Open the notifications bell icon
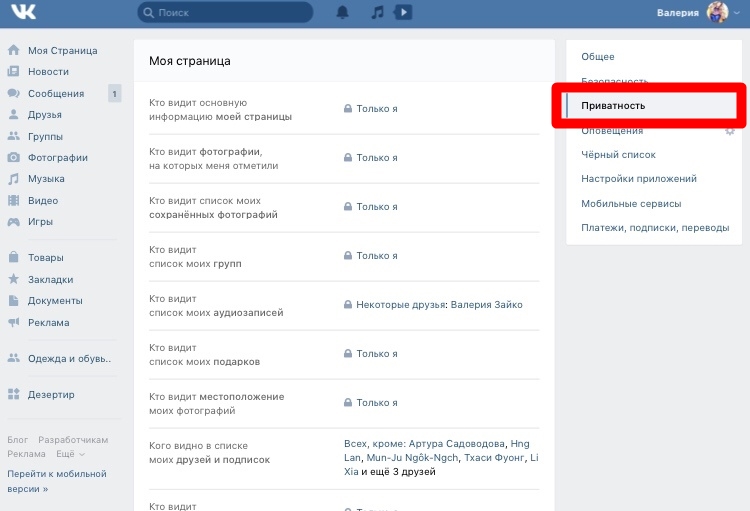Image resolution: width=750 pixels, height=511 pixels. click(x=343, y=13)
